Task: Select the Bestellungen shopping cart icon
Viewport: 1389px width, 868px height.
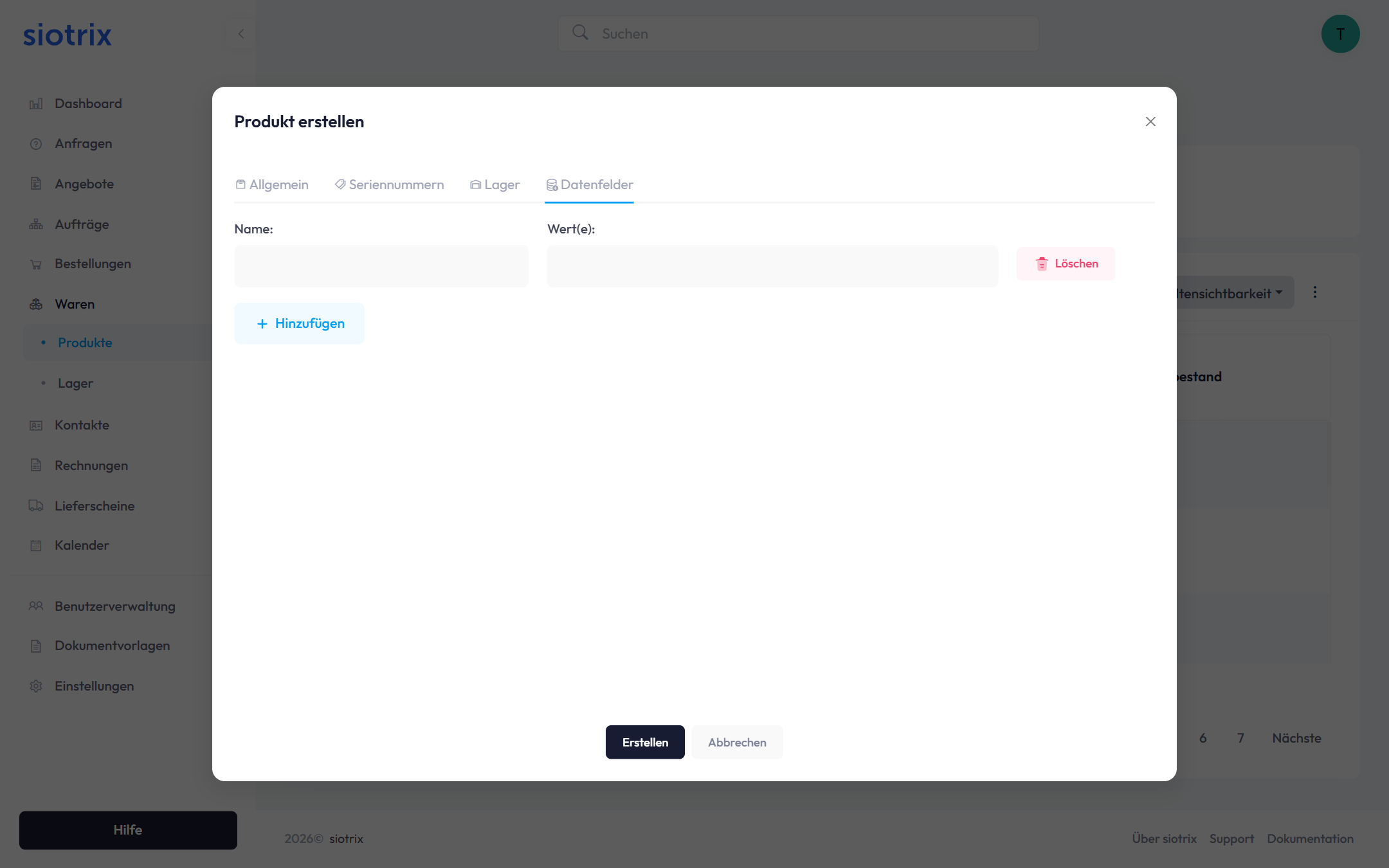Action: 36,264
